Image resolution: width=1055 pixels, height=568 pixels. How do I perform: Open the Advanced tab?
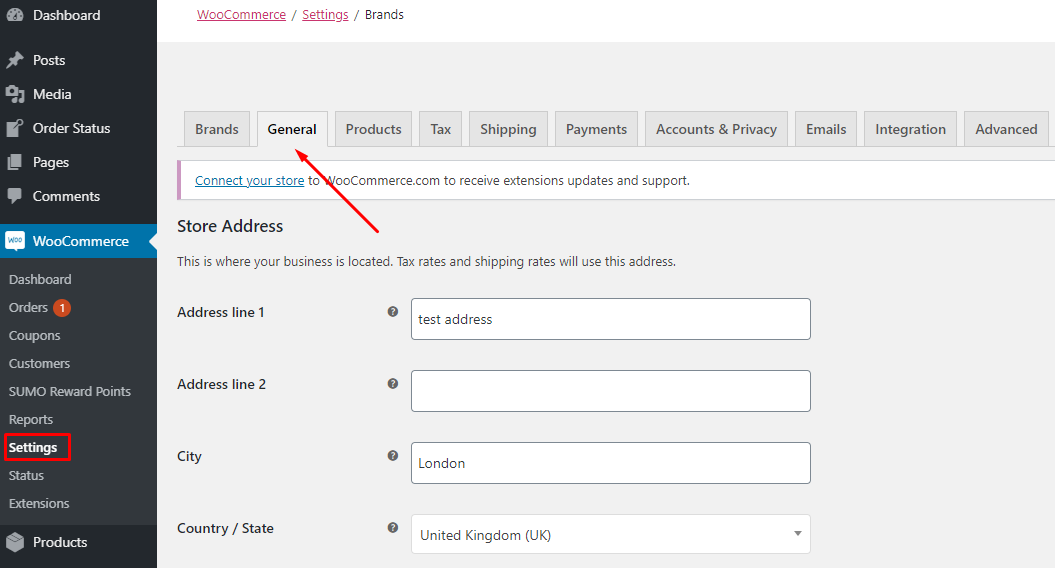click(1006, 129)
